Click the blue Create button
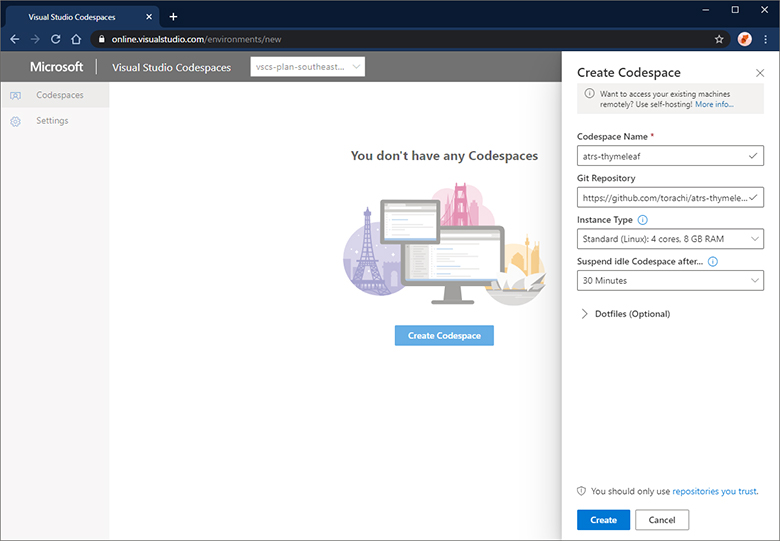This screenshot has height=541, width=780. click(603, 520)
